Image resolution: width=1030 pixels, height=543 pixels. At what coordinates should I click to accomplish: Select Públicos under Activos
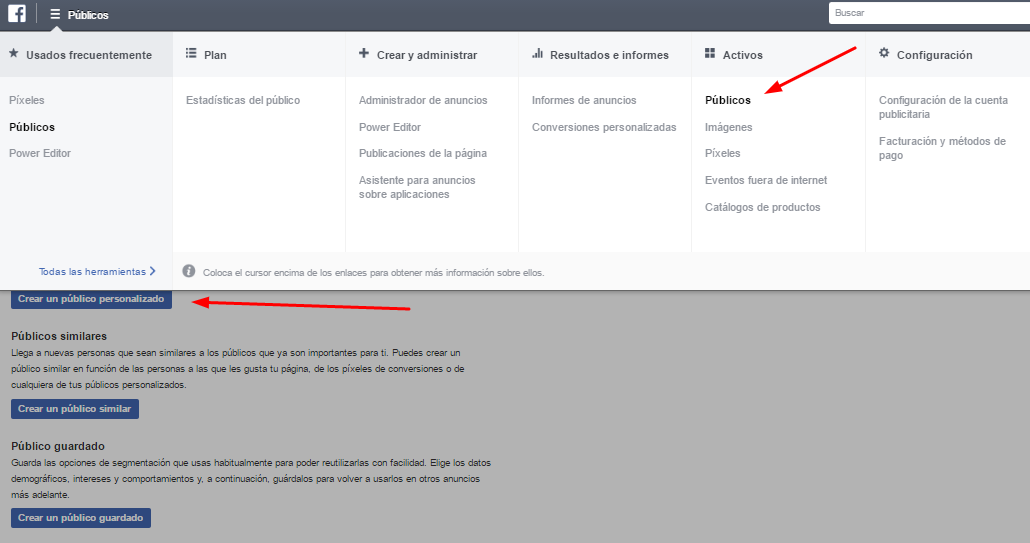pos(728,100)
